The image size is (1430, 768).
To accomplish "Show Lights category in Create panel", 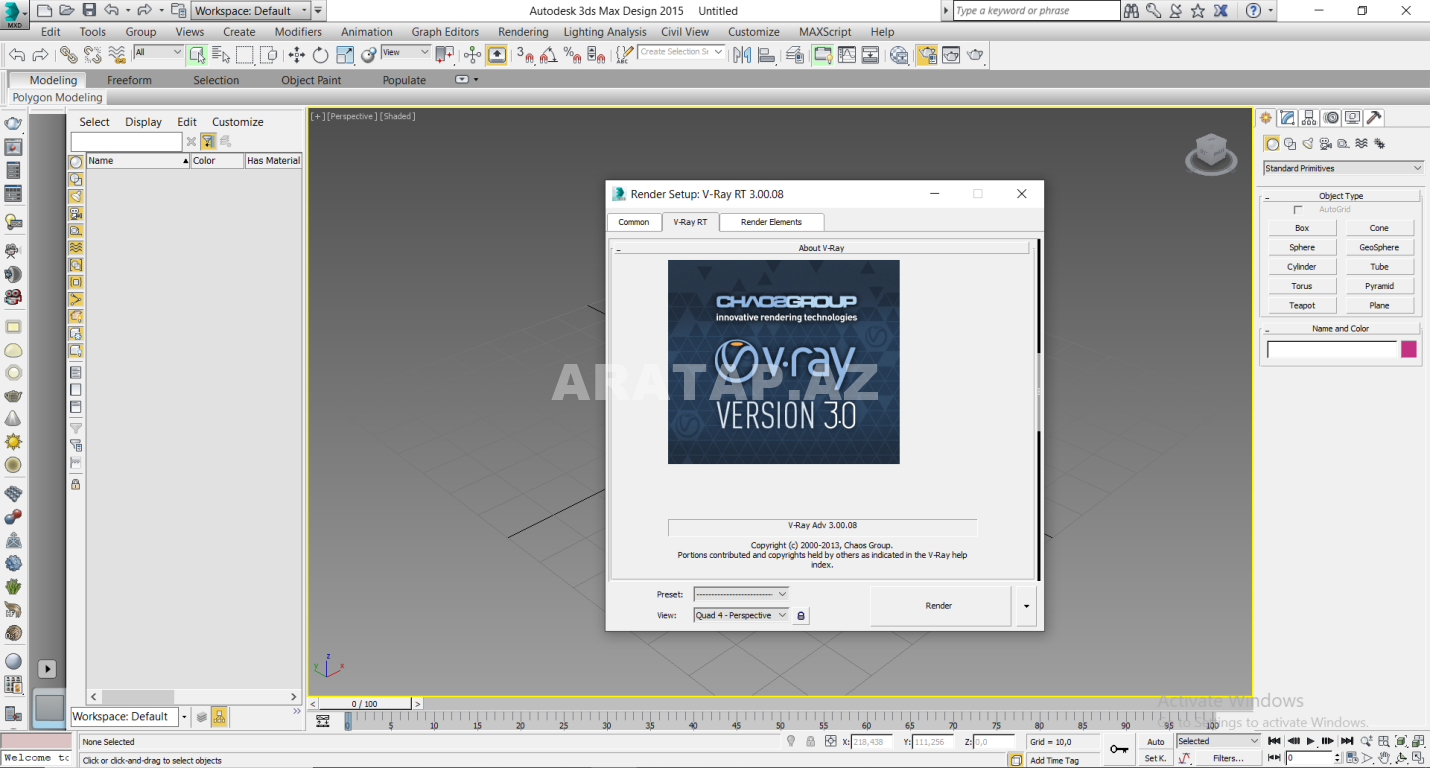I will (1307, 144).
